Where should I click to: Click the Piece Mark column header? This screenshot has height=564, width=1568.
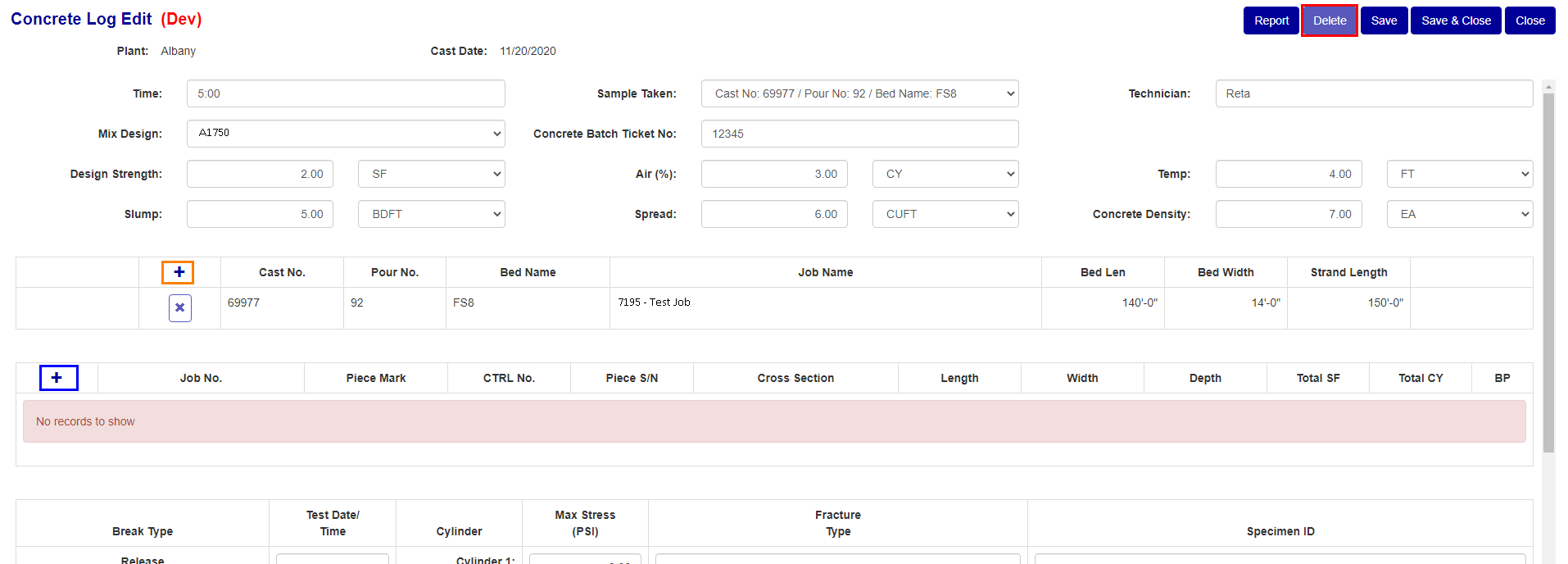[x=376, y=378]
